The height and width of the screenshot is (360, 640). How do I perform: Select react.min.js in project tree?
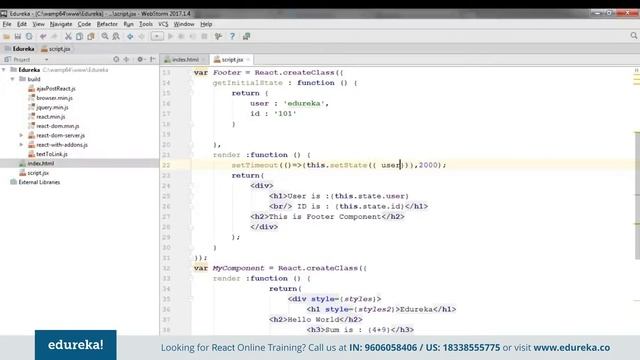coord(47,117)
